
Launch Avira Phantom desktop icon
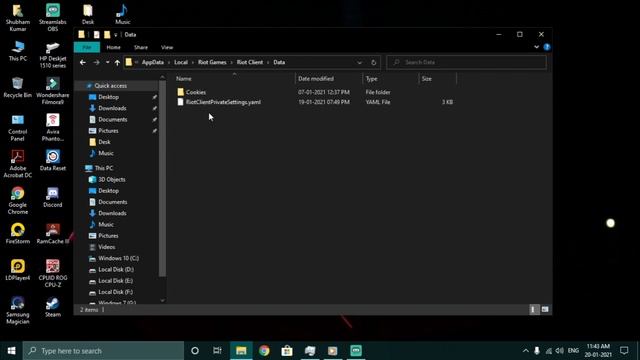click(53, 127)
